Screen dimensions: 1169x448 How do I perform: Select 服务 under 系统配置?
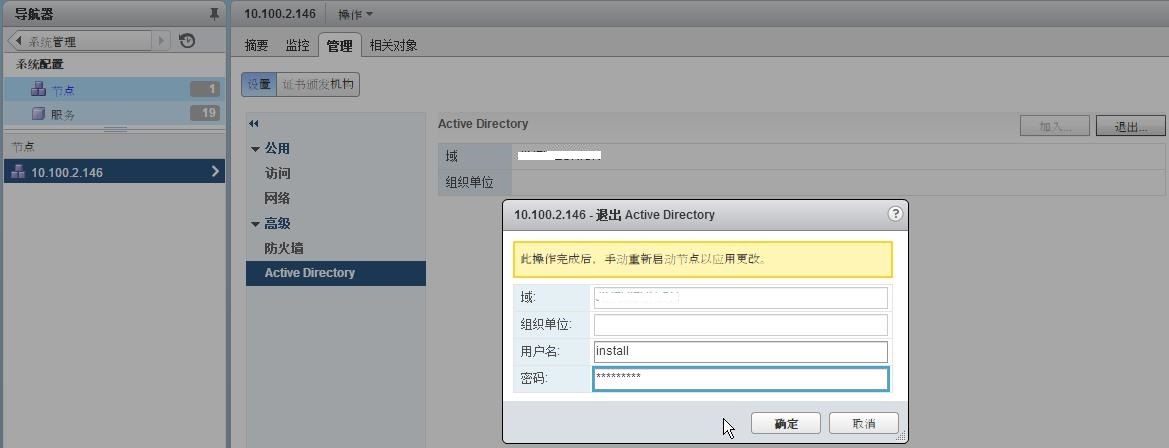114,114
